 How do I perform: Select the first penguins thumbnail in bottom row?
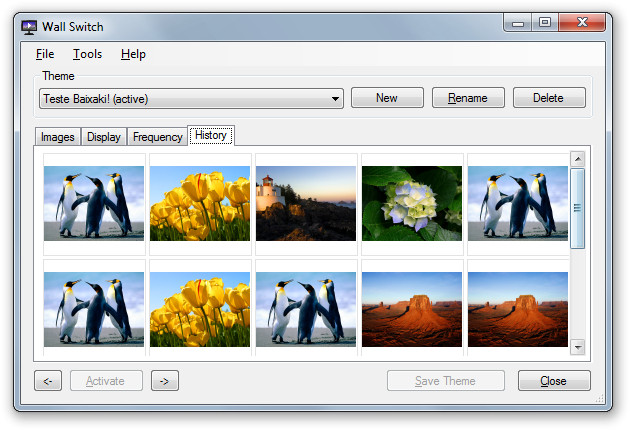coord(94,309)
